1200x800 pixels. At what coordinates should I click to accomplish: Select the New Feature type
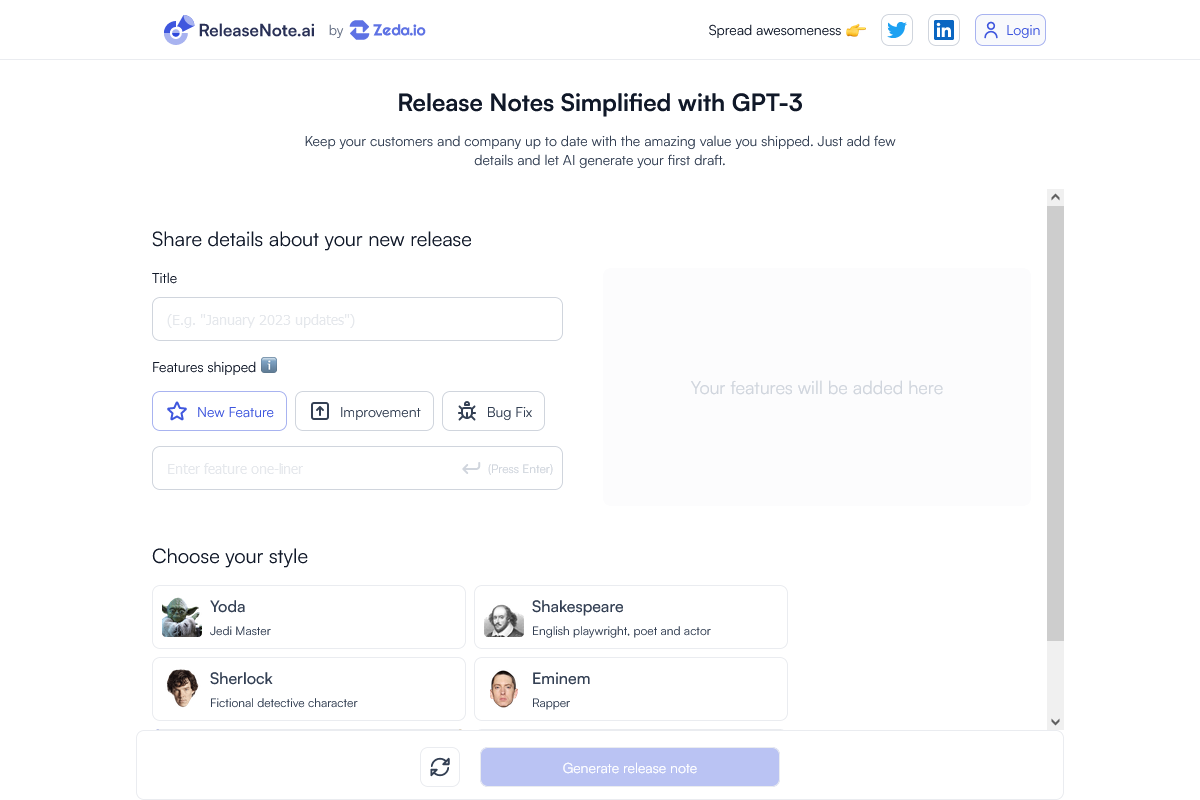[220, 411]
